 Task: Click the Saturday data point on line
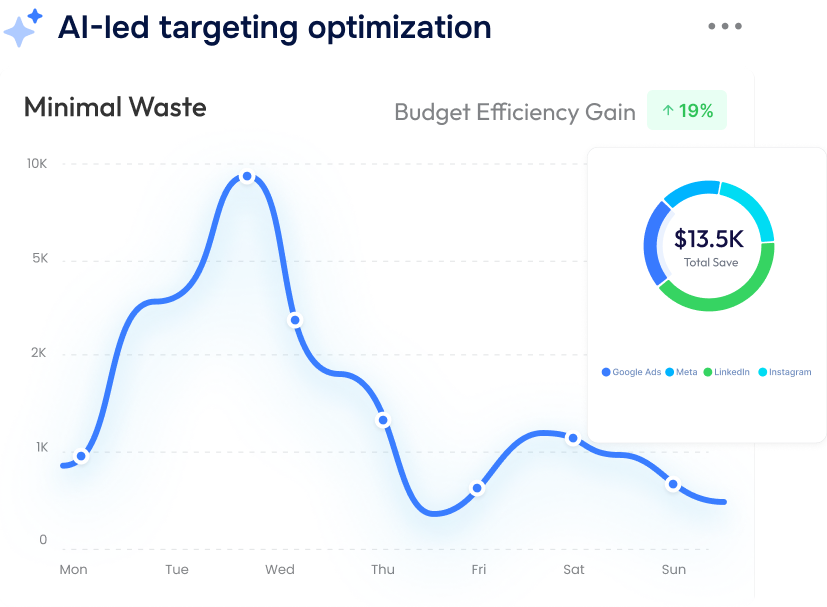pos(573,438)
